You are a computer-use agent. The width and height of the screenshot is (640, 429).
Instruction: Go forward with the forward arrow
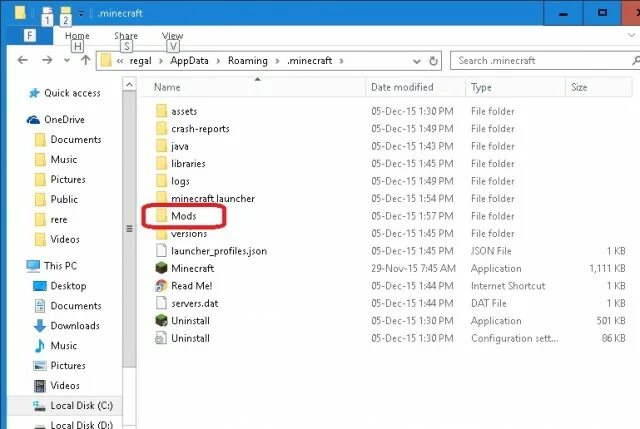47,60
